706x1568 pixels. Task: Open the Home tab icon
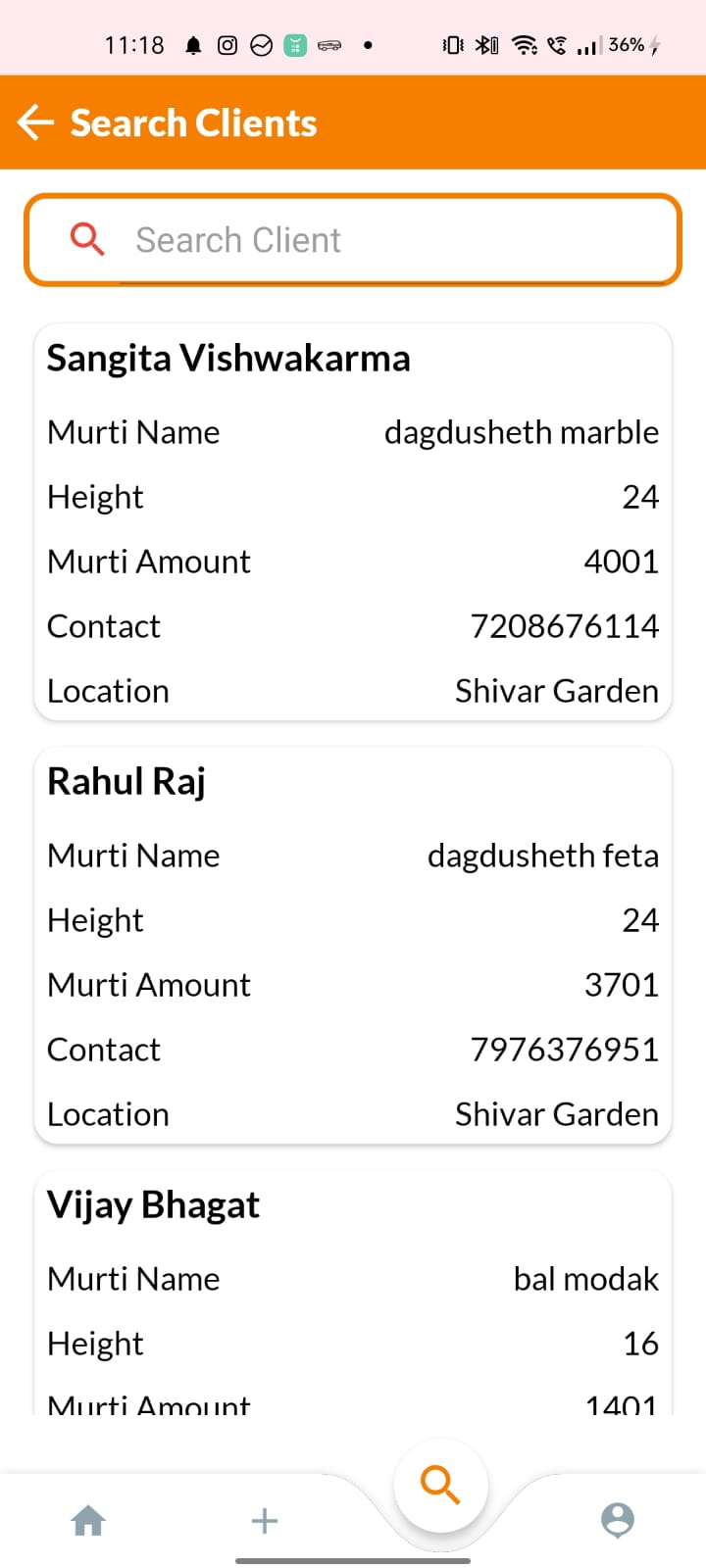point(88,1520)
